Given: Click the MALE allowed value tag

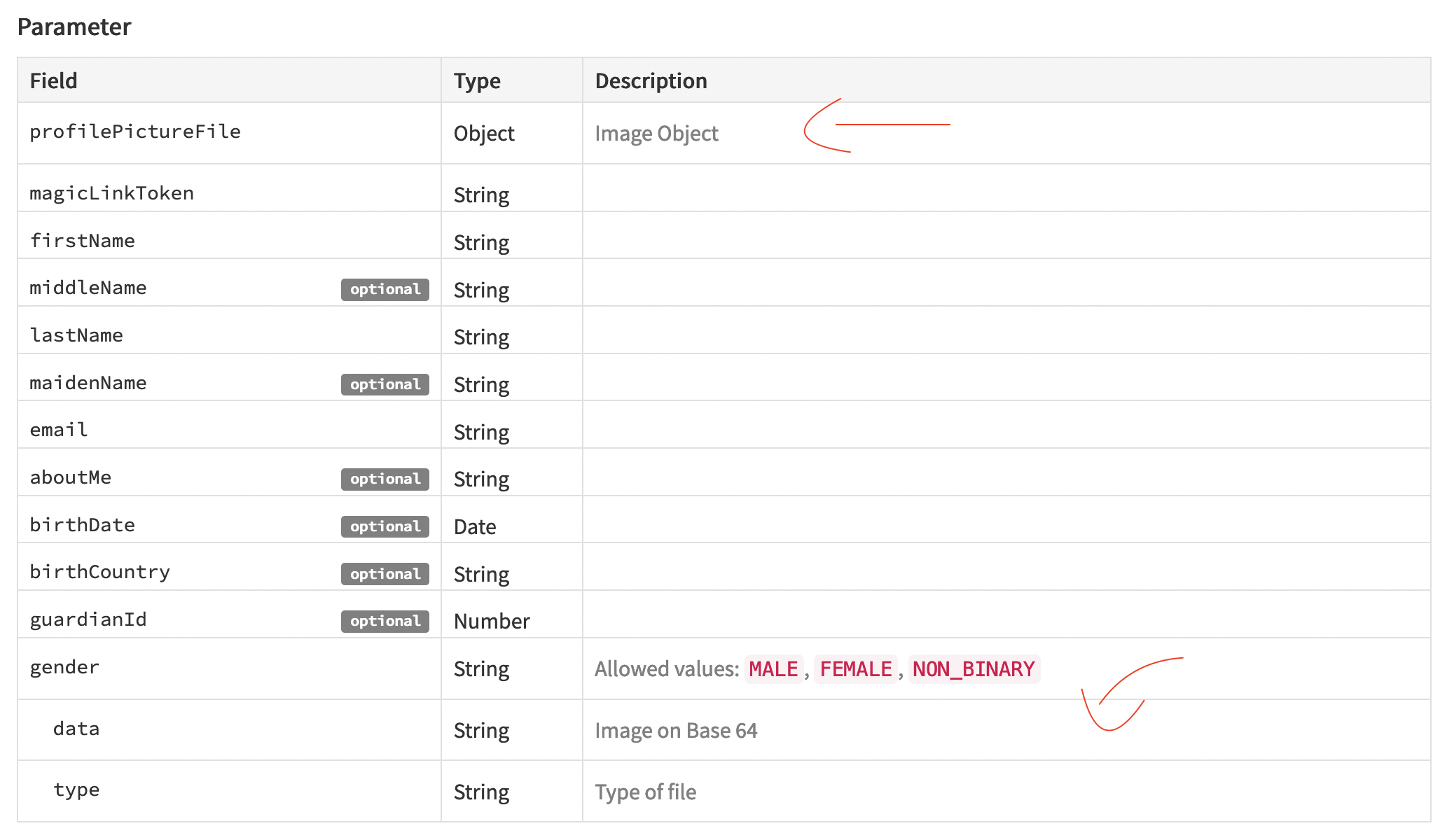Looking at the screenshot, I should (774, 669).
